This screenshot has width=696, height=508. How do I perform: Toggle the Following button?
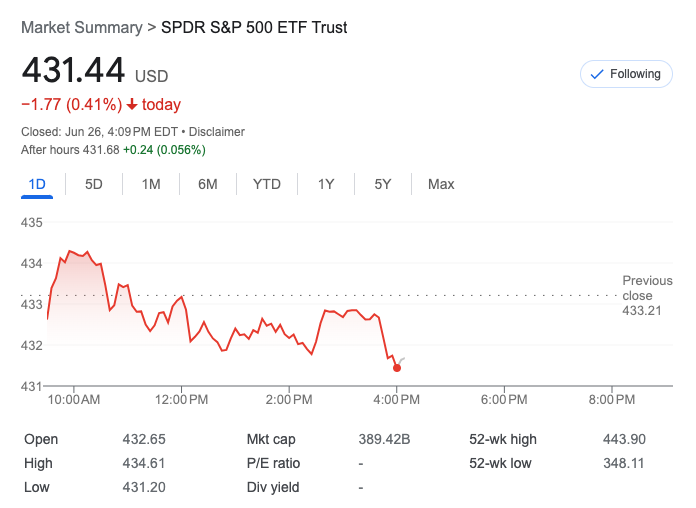627,74
